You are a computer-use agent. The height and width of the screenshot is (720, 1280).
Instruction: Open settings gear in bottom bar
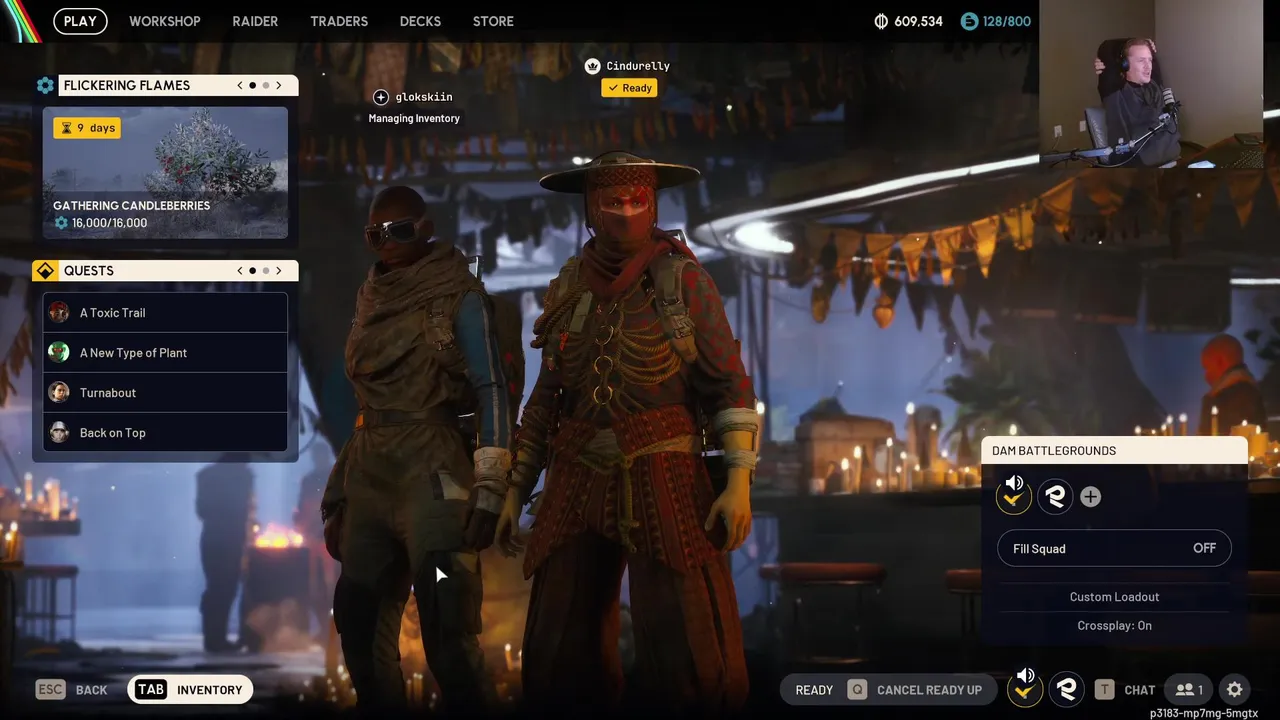(x=1235, y=689)
